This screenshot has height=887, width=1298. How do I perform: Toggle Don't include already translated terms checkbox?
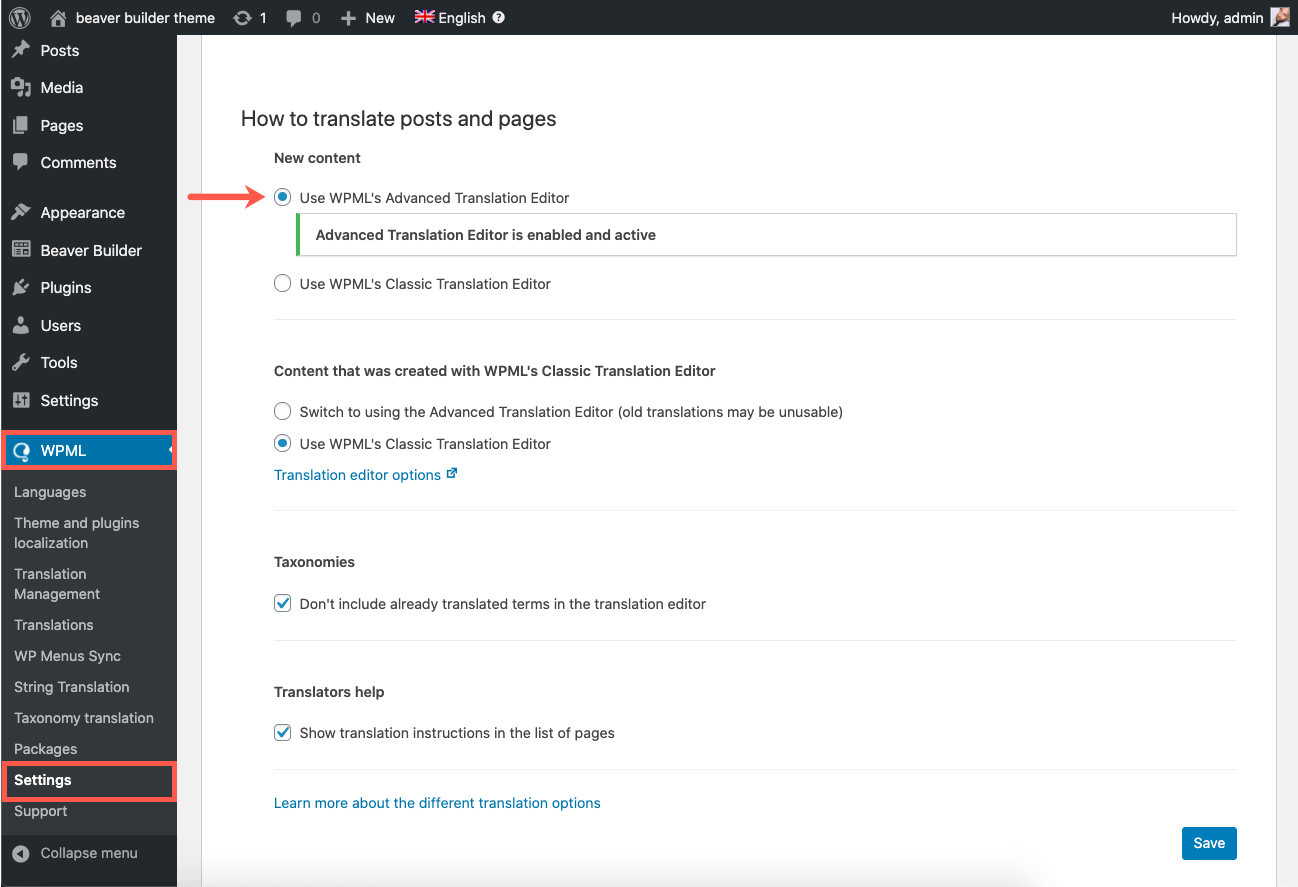(282, 604)
